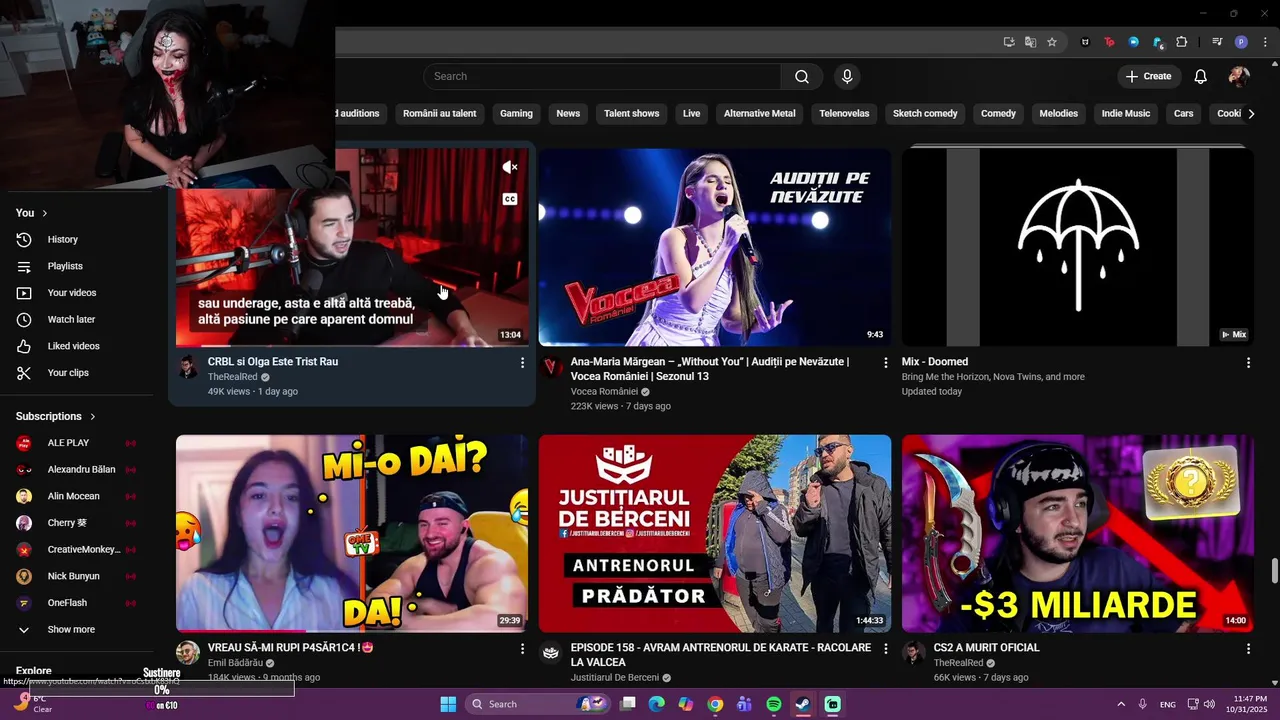This screenshot has width=1280, height=720.
Task: Click the page vertical scrollbar thumb
Action: (1274, 571)
